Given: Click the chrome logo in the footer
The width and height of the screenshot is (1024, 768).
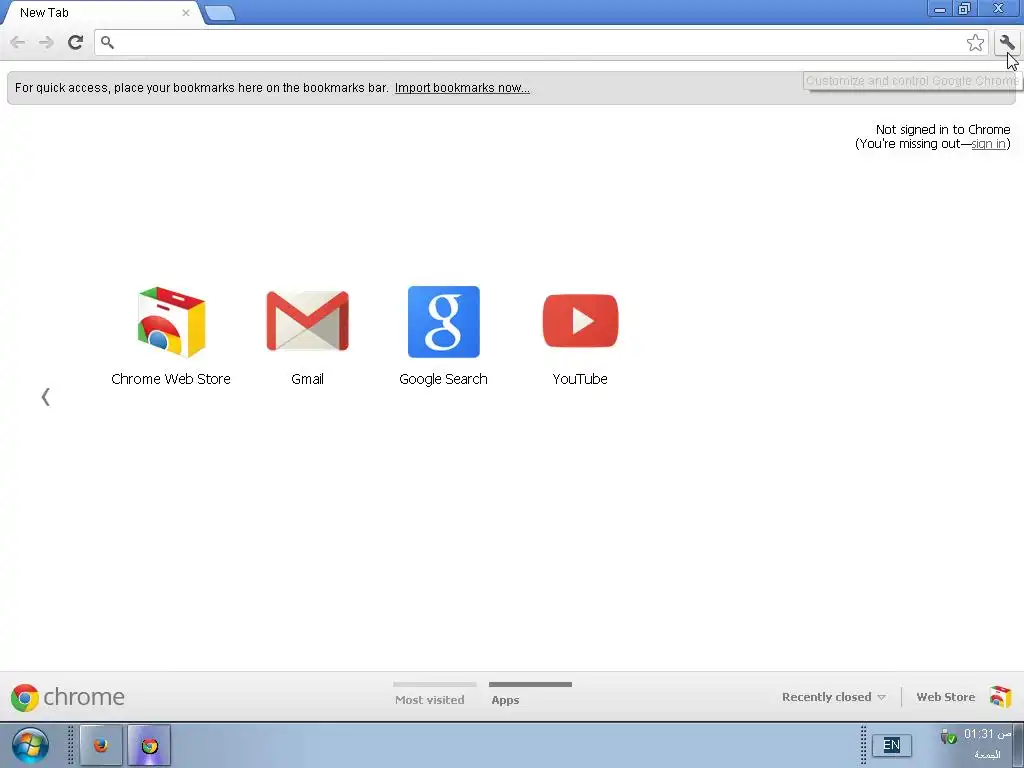Looking at the screenshot, I should (x=67, y=697).
